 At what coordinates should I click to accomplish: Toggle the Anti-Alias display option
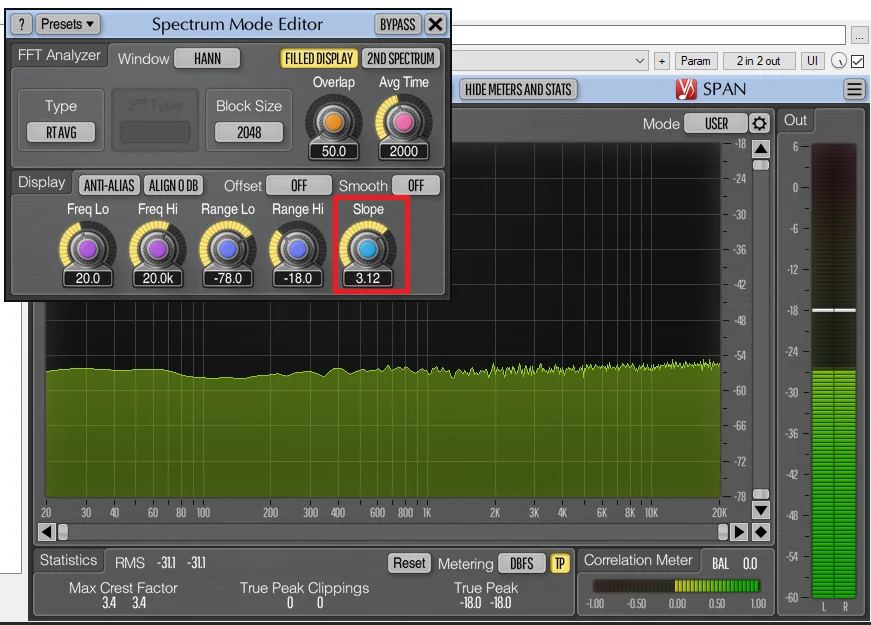tap(109, 186)
